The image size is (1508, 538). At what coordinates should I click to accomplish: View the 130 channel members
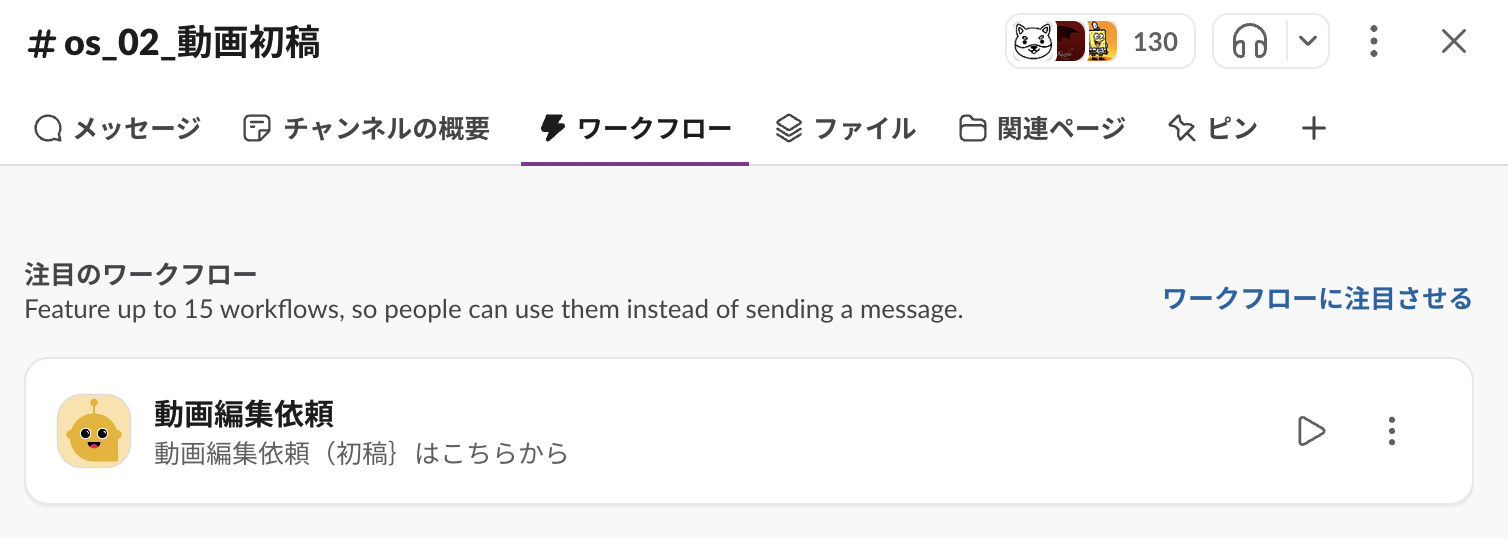coord(1099,42)
